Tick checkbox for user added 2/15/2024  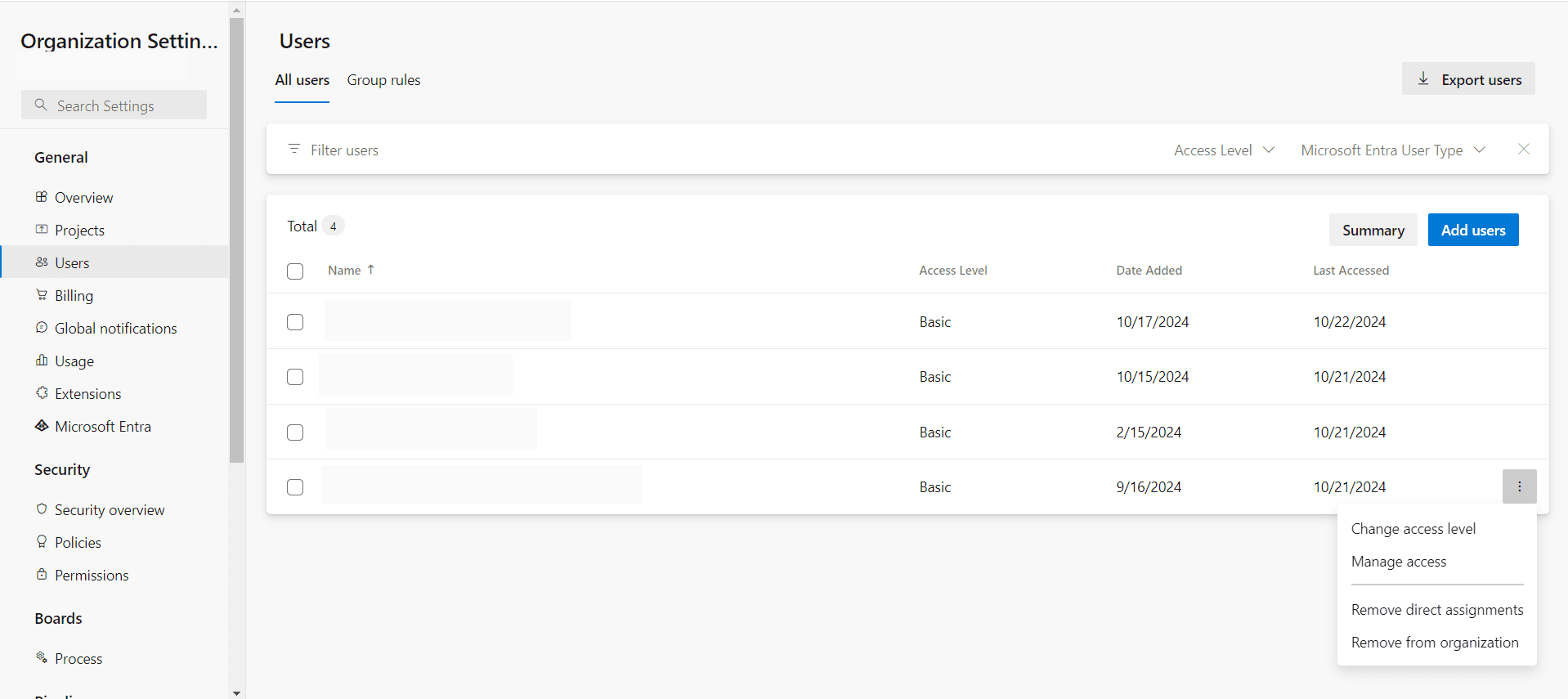(295, 432)
